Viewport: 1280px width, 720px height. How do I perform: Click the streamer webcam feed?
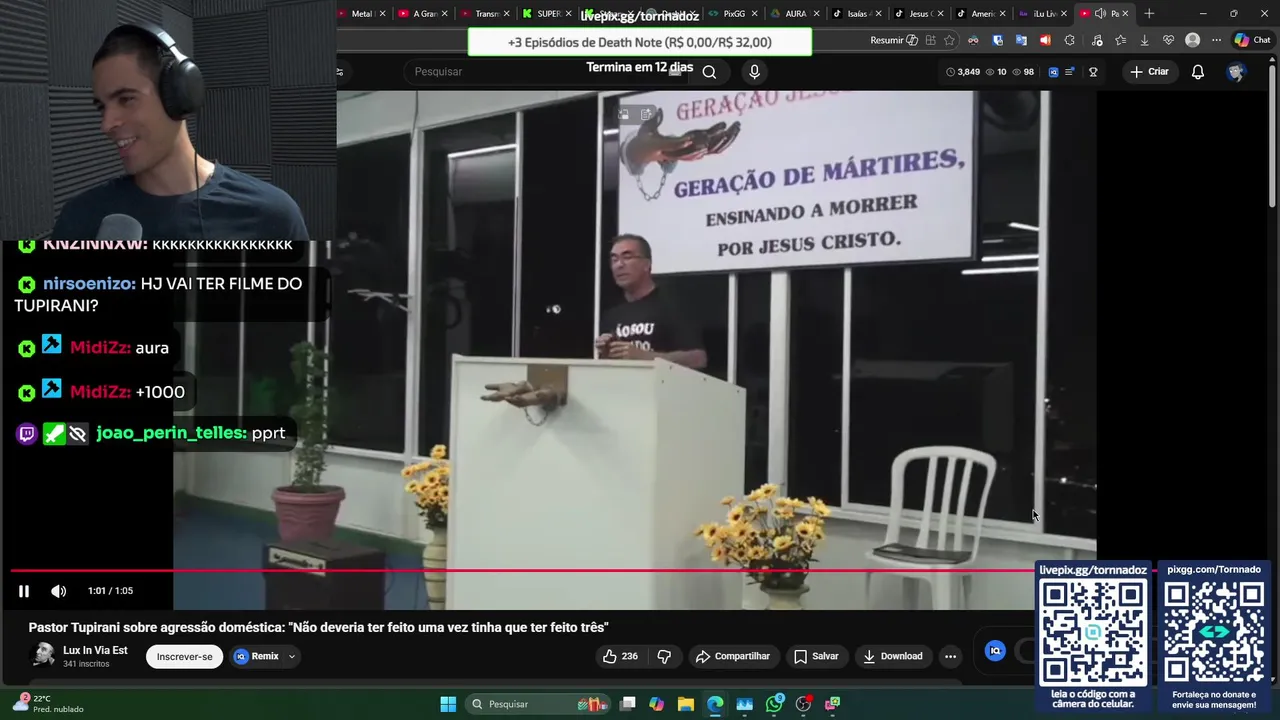coord(168,120)
